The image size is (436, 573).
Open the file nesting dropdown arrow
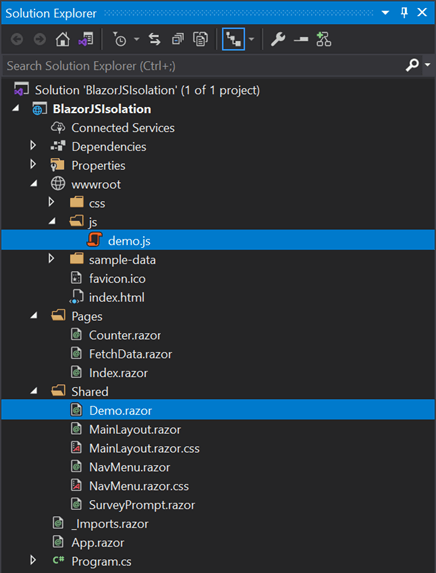(x=251, y=39)
